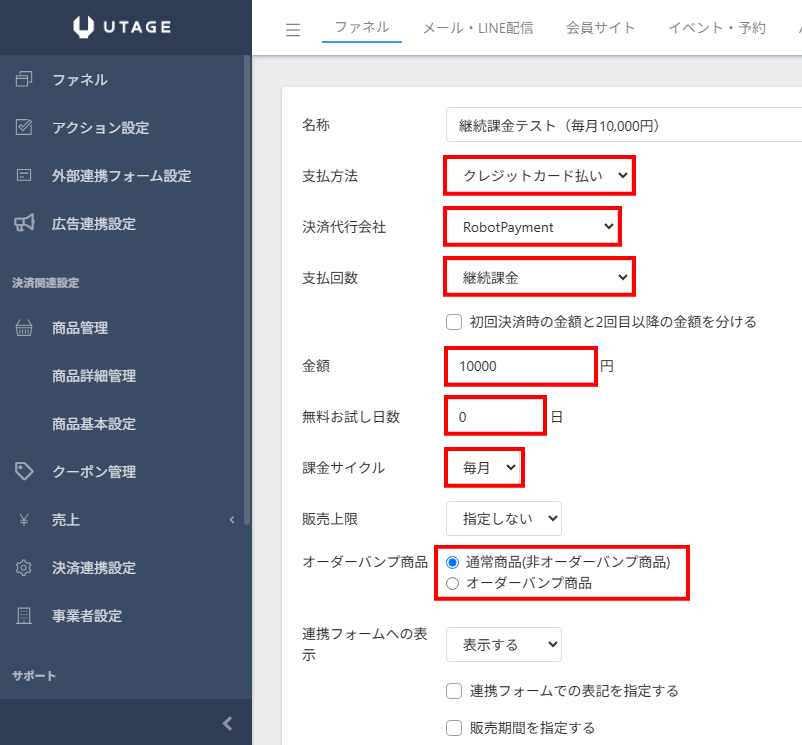Check 販売期間を指定する checkbox
This screenshot has height=745, width=802.
point(454,728)
